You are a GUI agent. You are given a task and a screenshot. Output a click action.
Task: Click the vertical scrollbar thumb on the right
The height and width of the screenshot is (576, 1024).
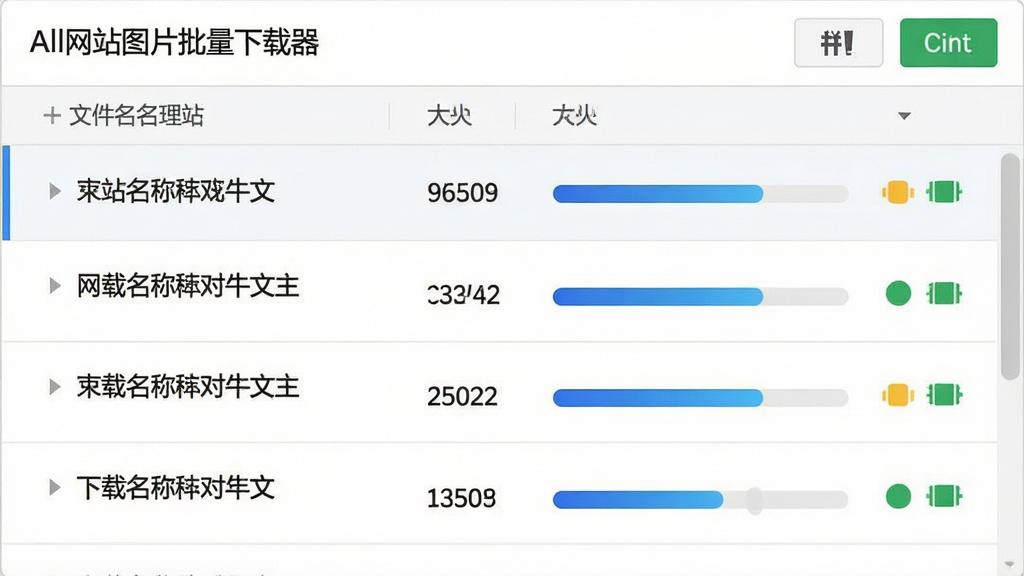click(1010, 266)
